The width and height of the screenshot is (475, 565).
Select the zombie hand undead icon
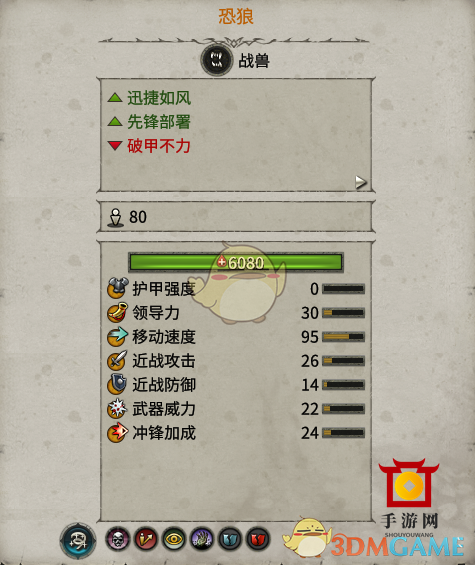202,539
